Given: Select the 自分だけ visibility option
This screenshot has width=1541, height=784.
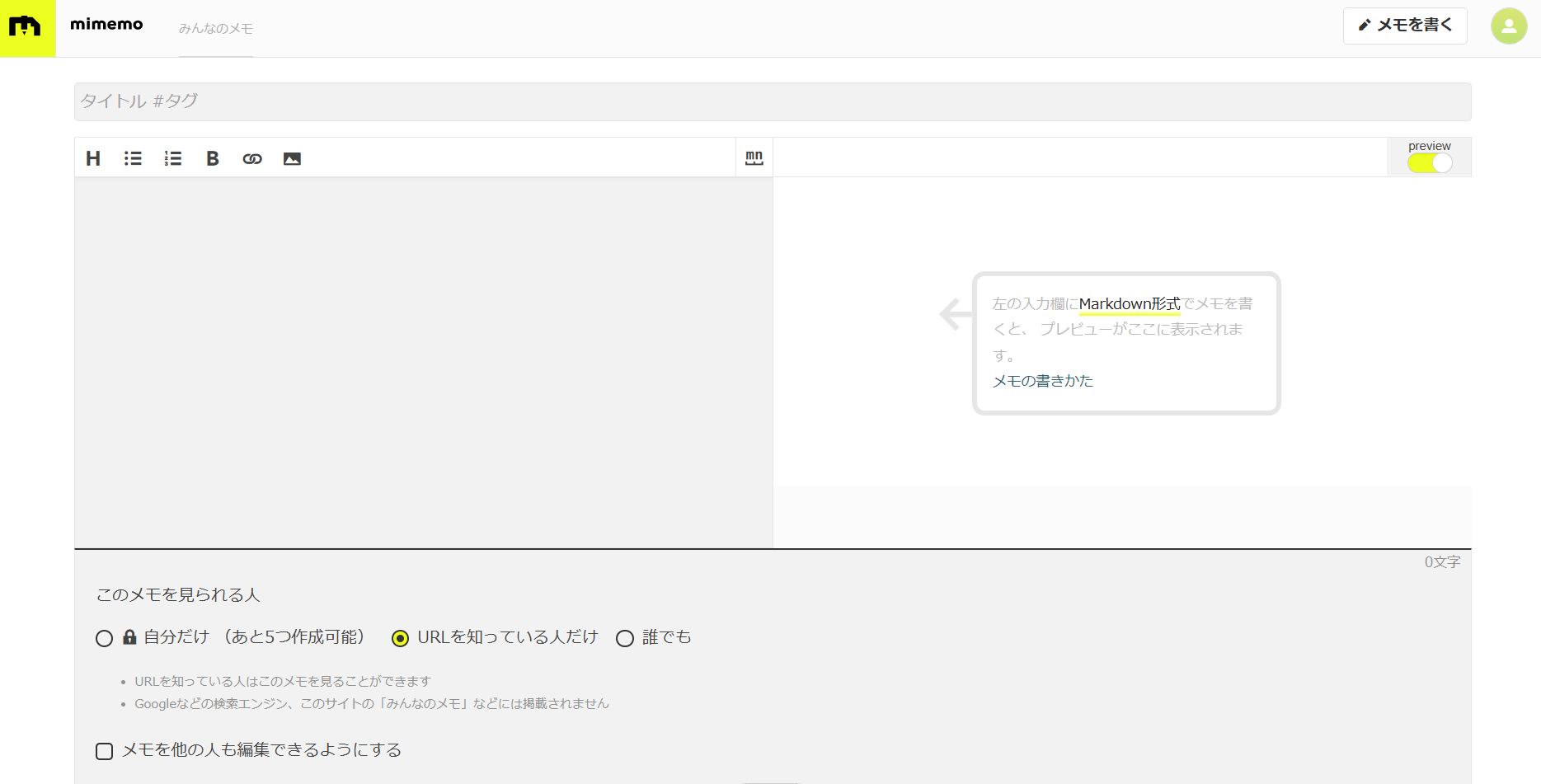Looking at the screenshot, I should (104, 638).
